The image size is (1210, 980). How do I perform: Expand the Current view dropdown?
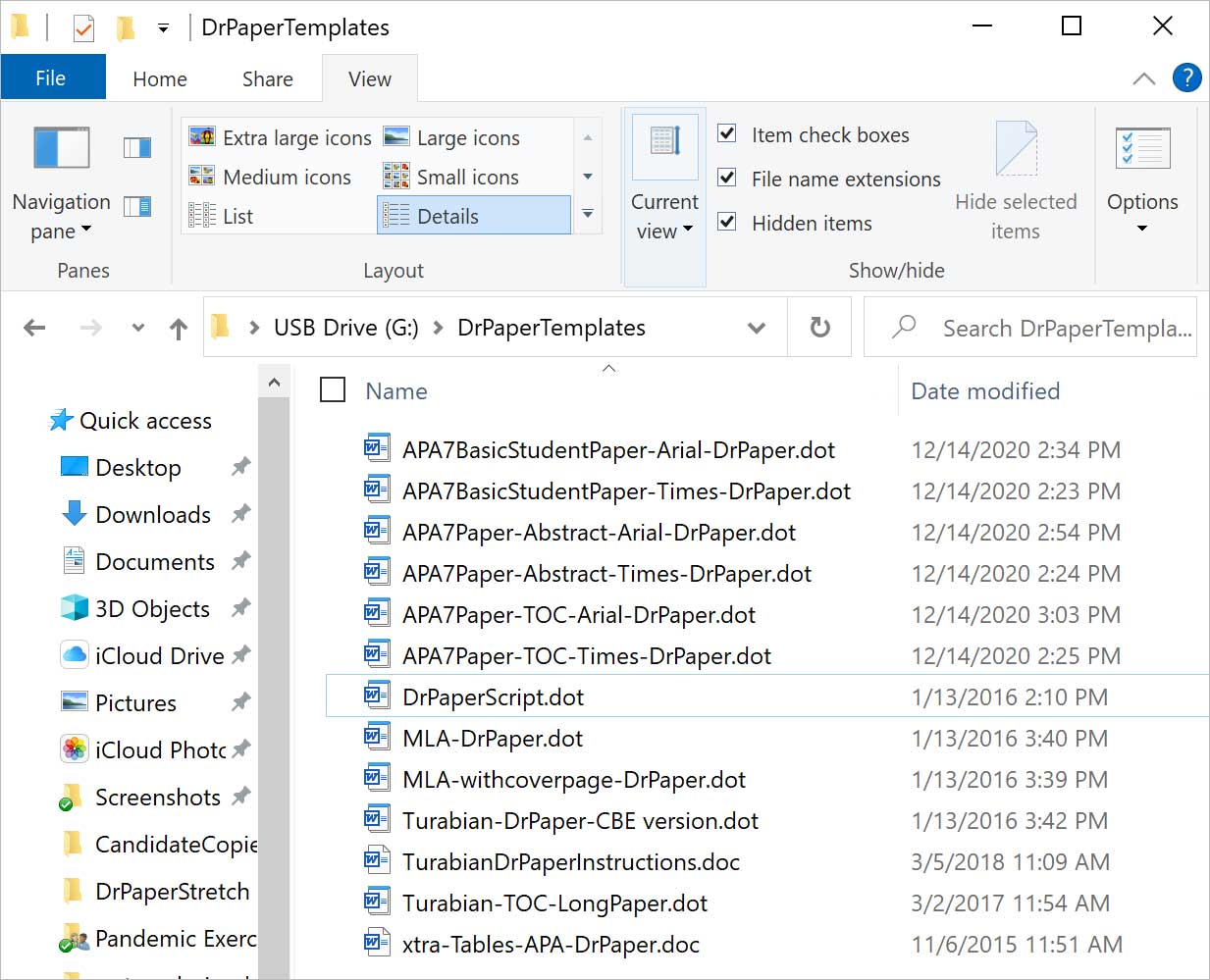pos(664,216)
